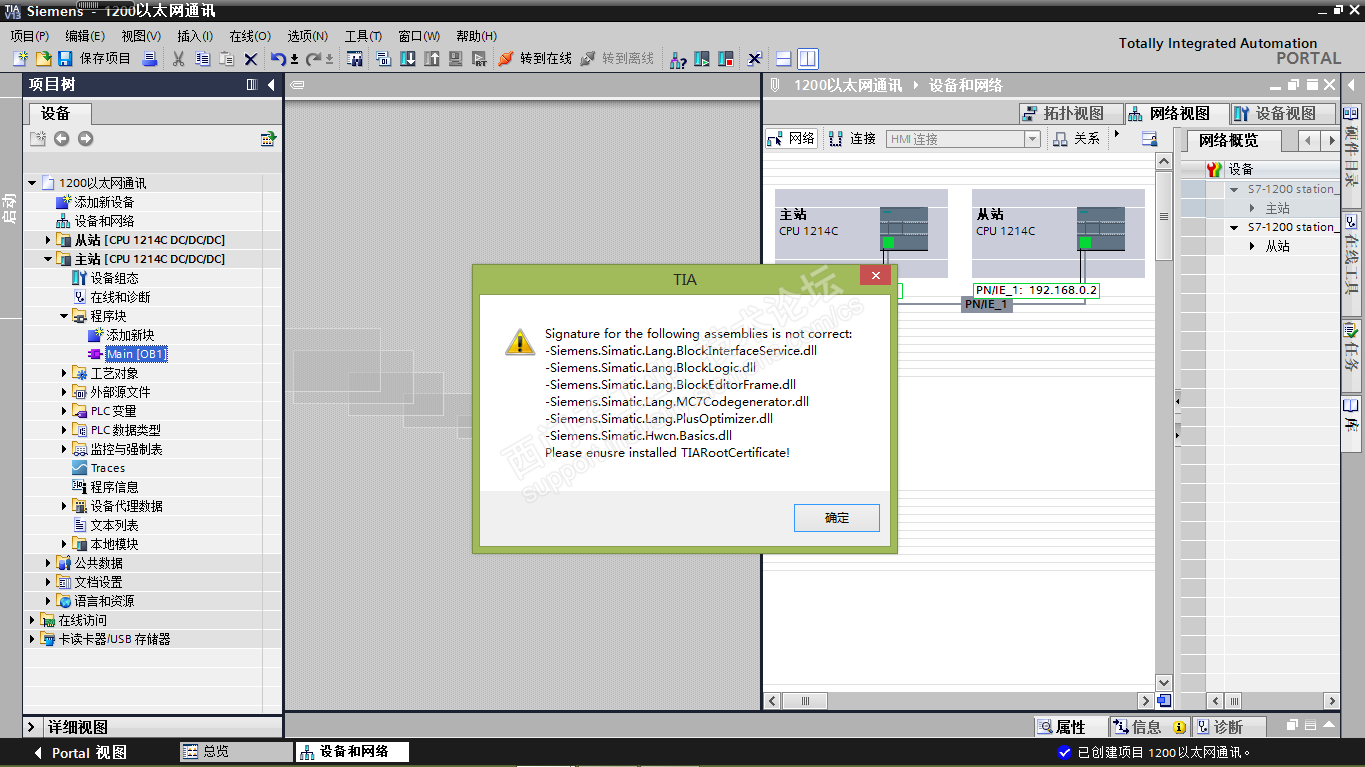Expand the 详细视图 detail view panel
The height and width of the screenshot is (767, 1365).
tap(32, 727)
